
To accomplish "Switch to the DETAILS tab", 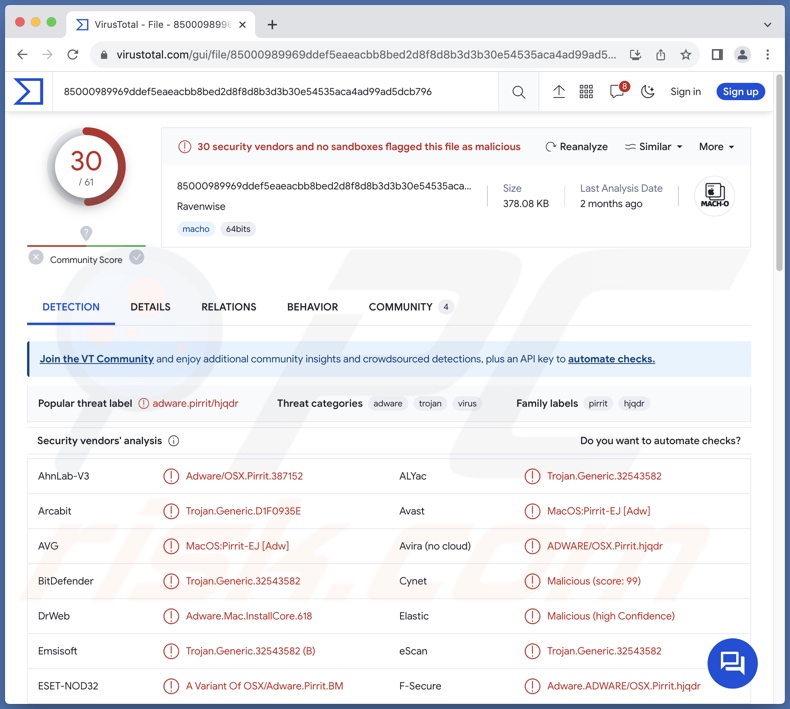I will coord(150,307).
